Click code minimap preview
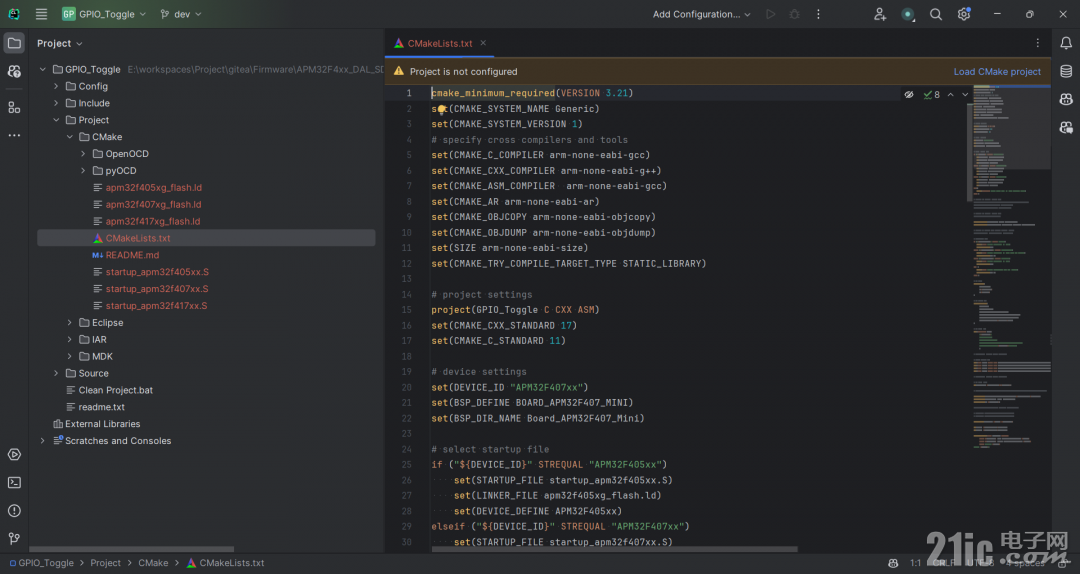 pos(1012,267)
